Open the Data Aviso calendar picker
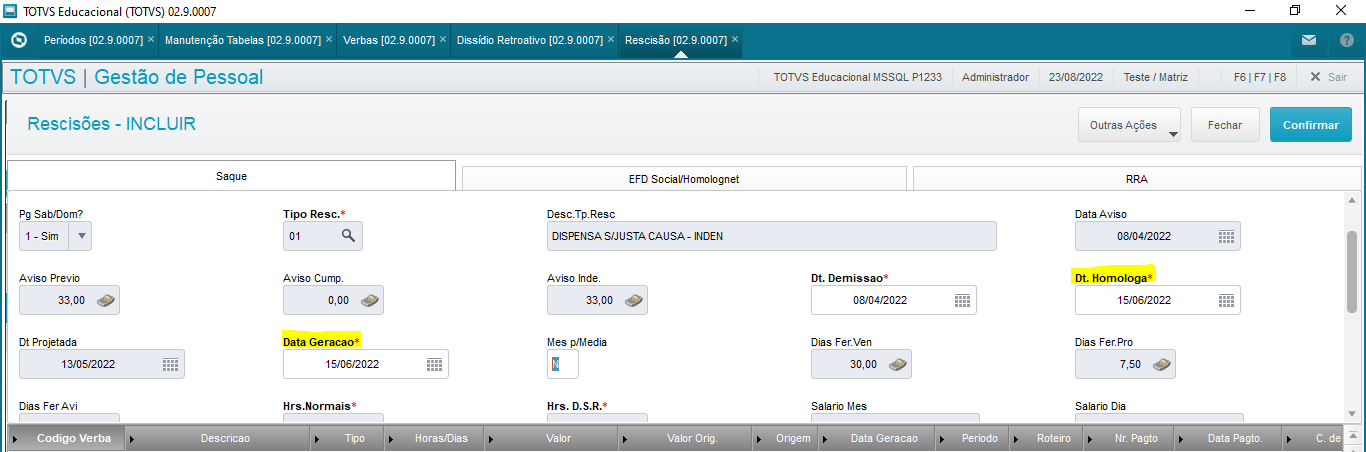 tap(1226, 236)
